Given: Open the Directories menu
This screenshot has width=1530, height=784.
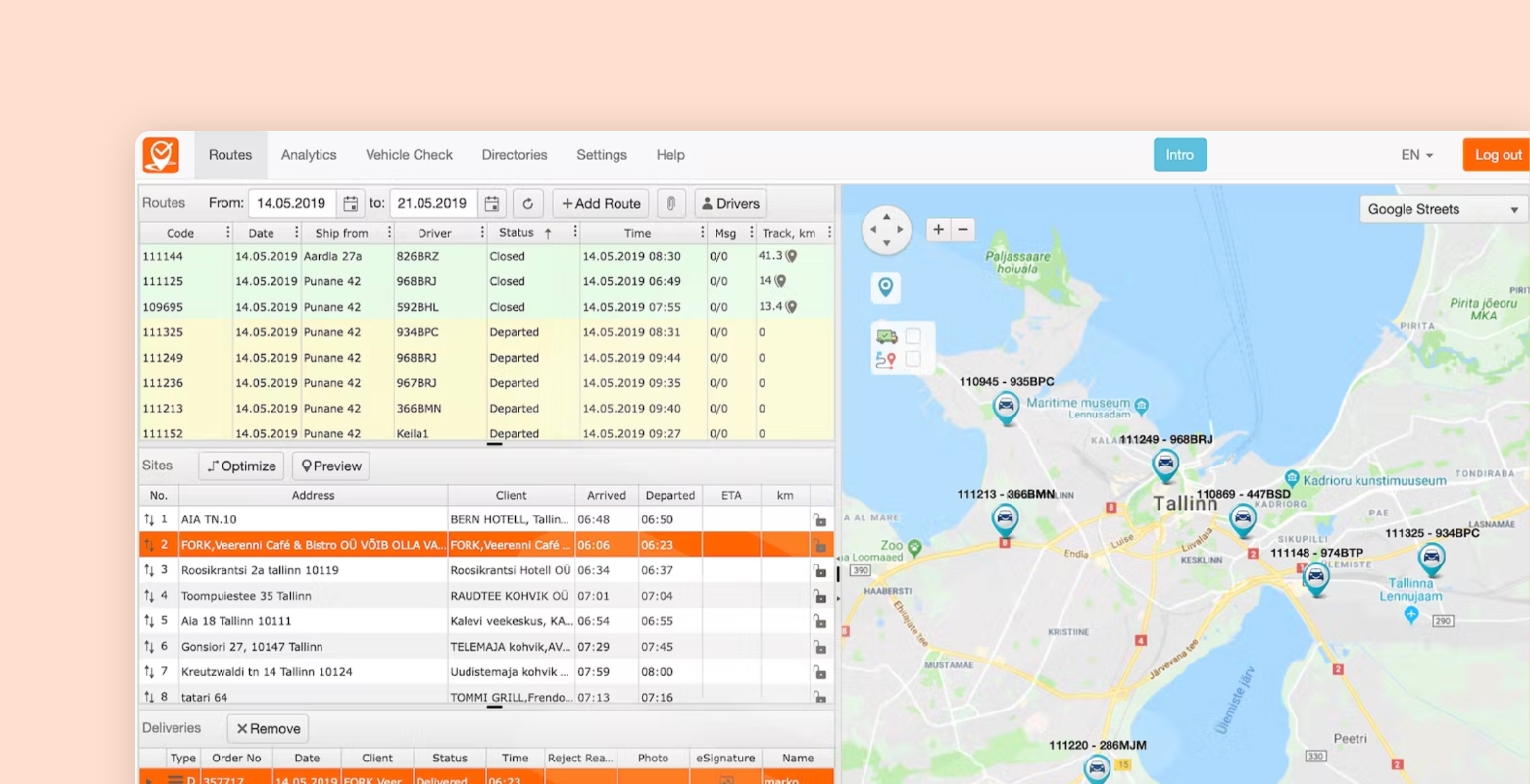Looking at the screenshot, I should click(514, 154).
